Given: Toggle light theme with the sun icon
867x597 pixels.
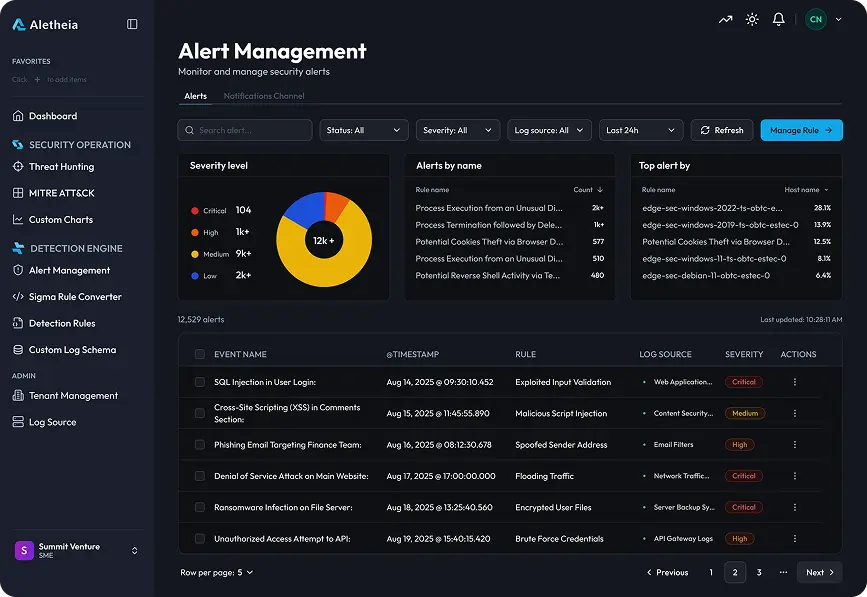Looking at the screenshot, I should (752, 20).
